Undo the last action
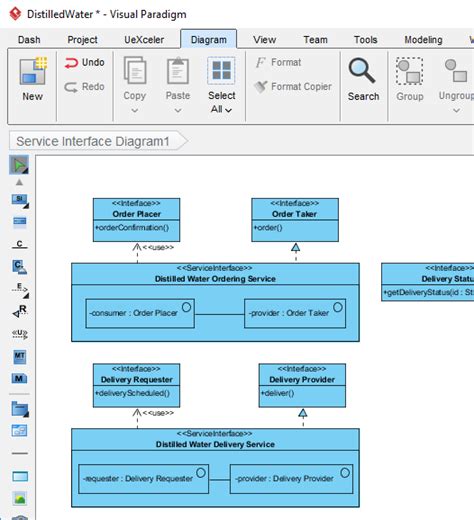Image resolution: width=474 pixels, height=520 pixels. pyautogui.click(x=84, y=62)
